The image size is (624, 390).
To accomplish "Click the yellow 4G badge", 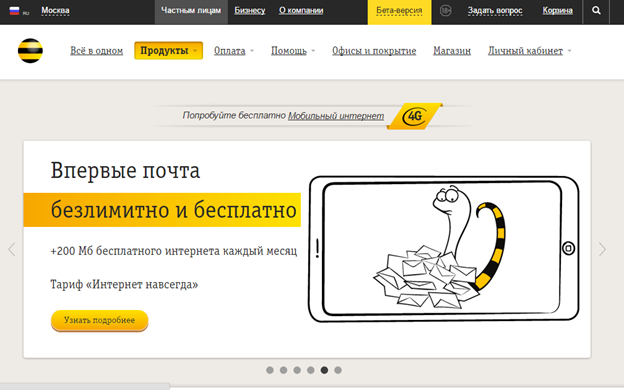I will [x=414, y=116].
